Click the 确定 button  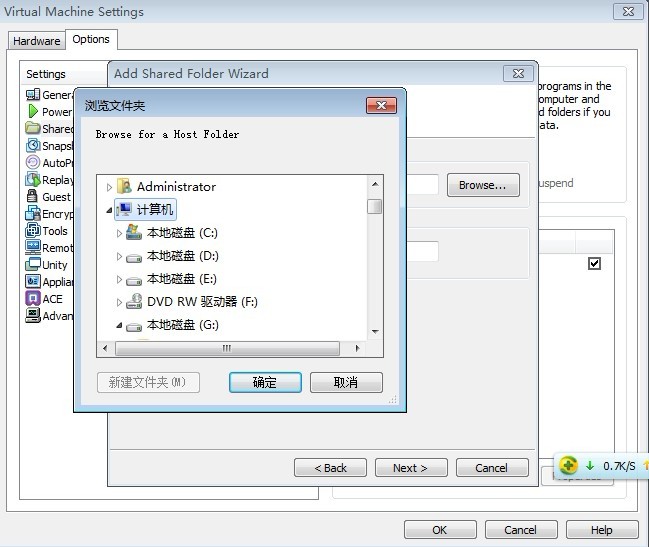(x=265, y=382)
